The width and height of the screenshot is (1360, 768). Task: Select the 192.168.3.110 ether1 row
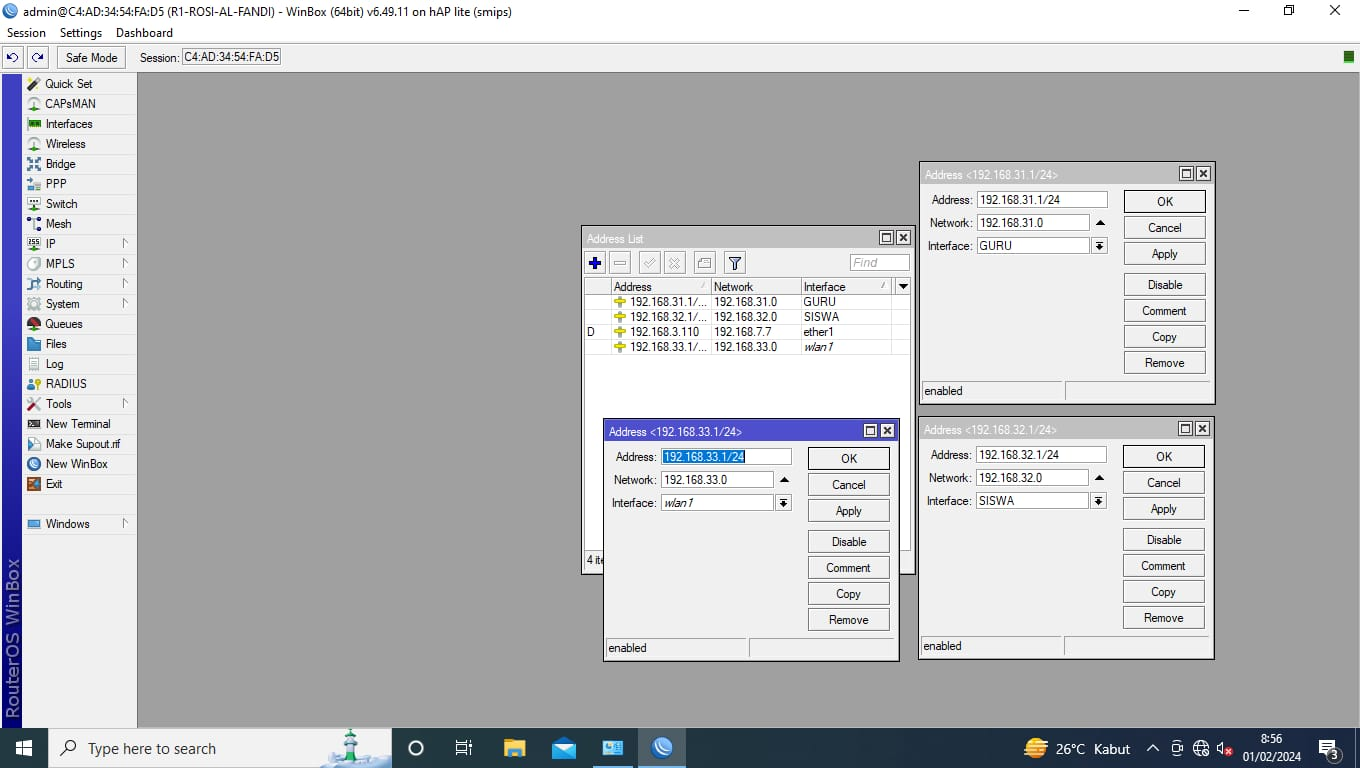pyautogui.click(x=747, y=332)
